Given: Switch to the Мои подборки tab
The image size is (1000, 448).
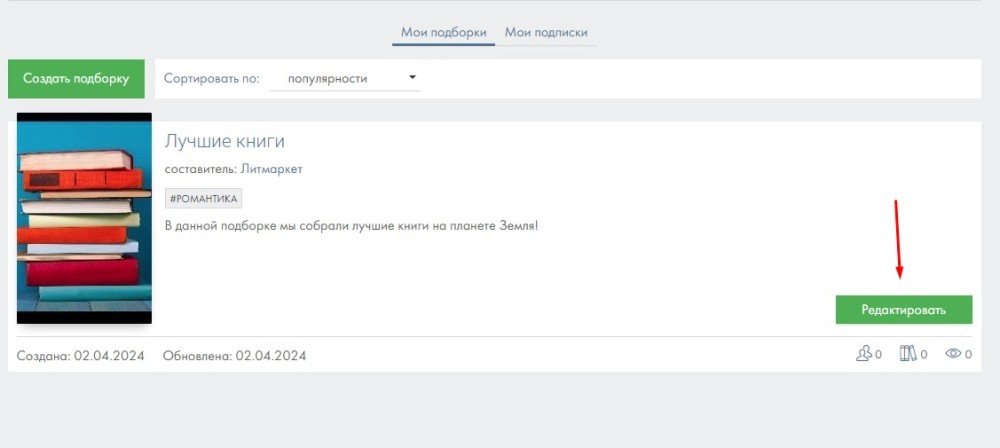Looking at the screenshot, I should 442,32.
